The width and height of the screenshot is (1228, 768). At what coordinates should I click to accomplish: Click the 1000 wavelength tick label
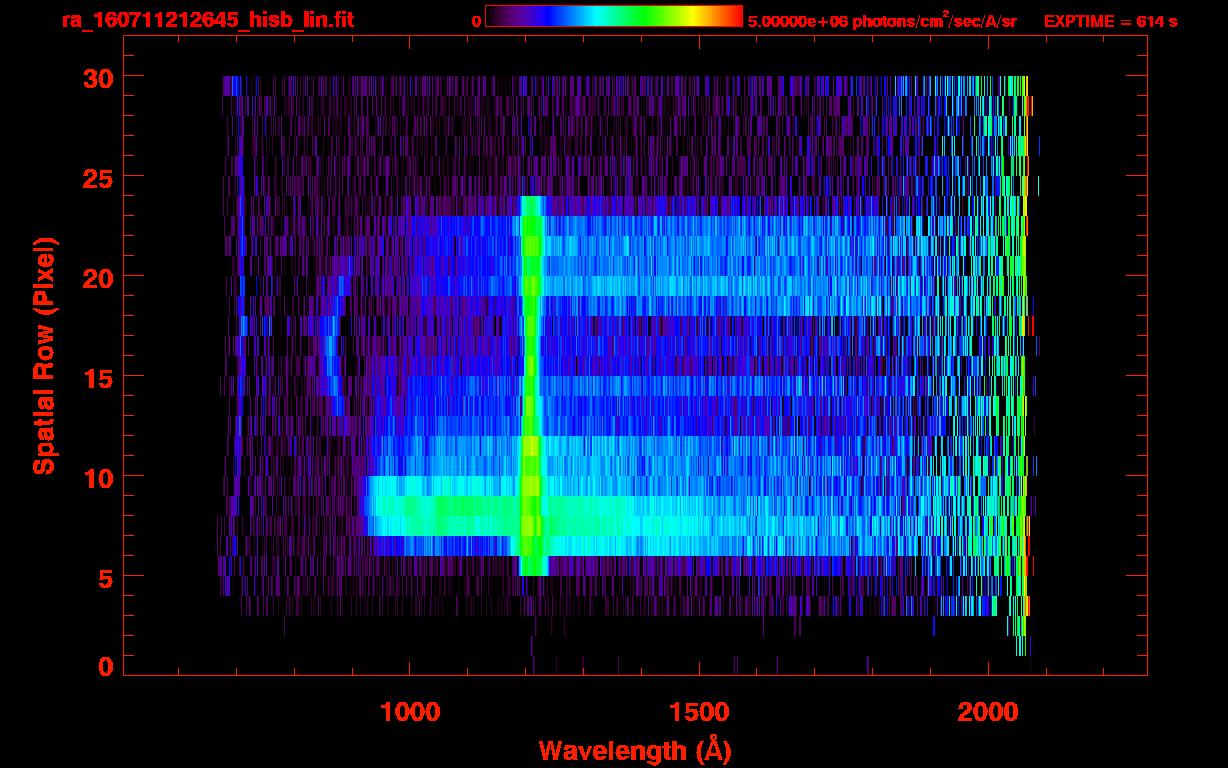click(x=409, y=712)
